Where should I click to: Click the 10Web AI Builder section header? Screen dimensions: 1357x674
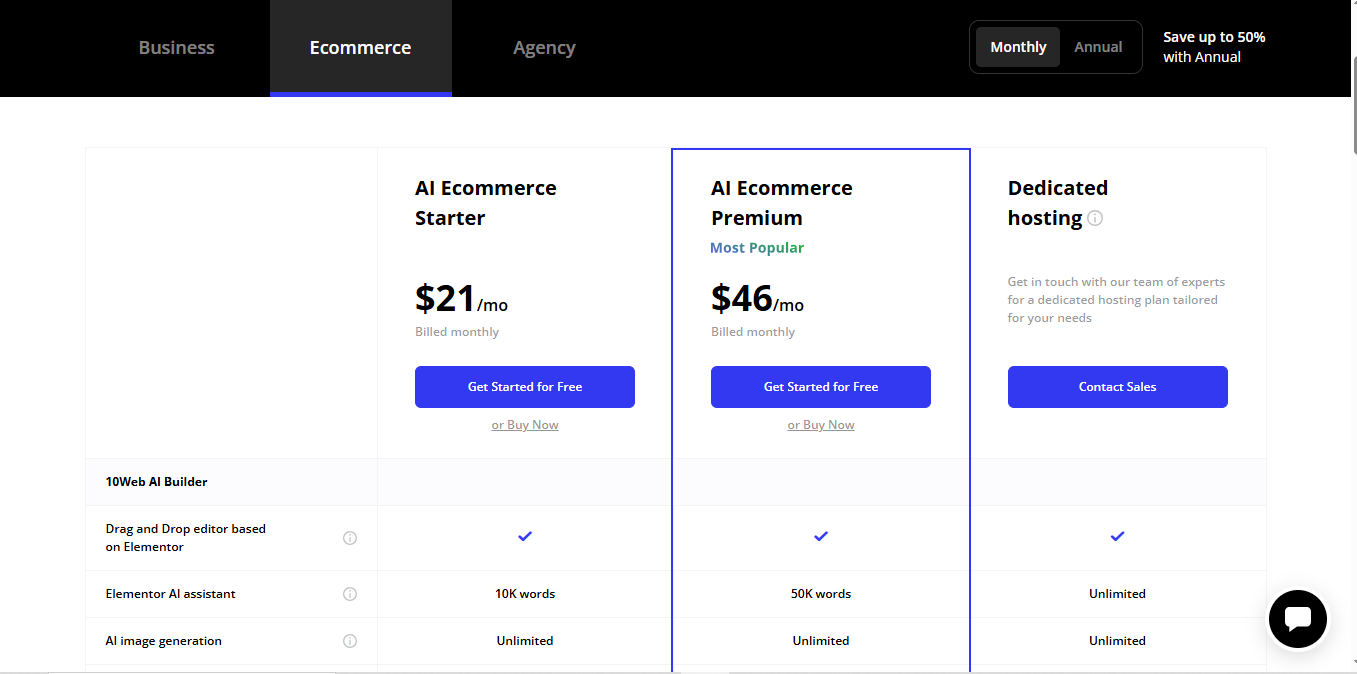click(156, 482)
